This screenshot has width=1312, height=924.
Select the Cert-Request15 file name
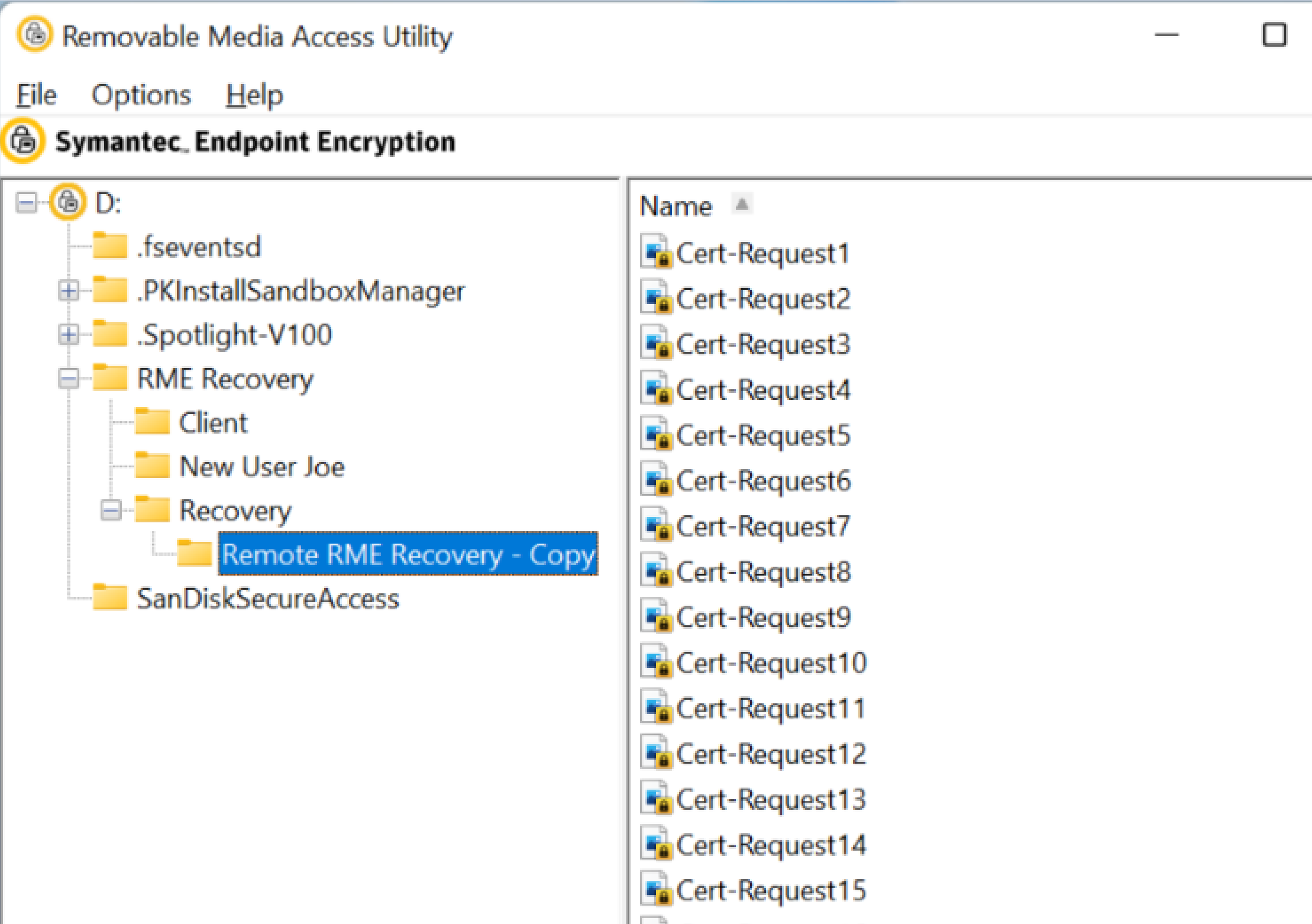click(771, 890)
